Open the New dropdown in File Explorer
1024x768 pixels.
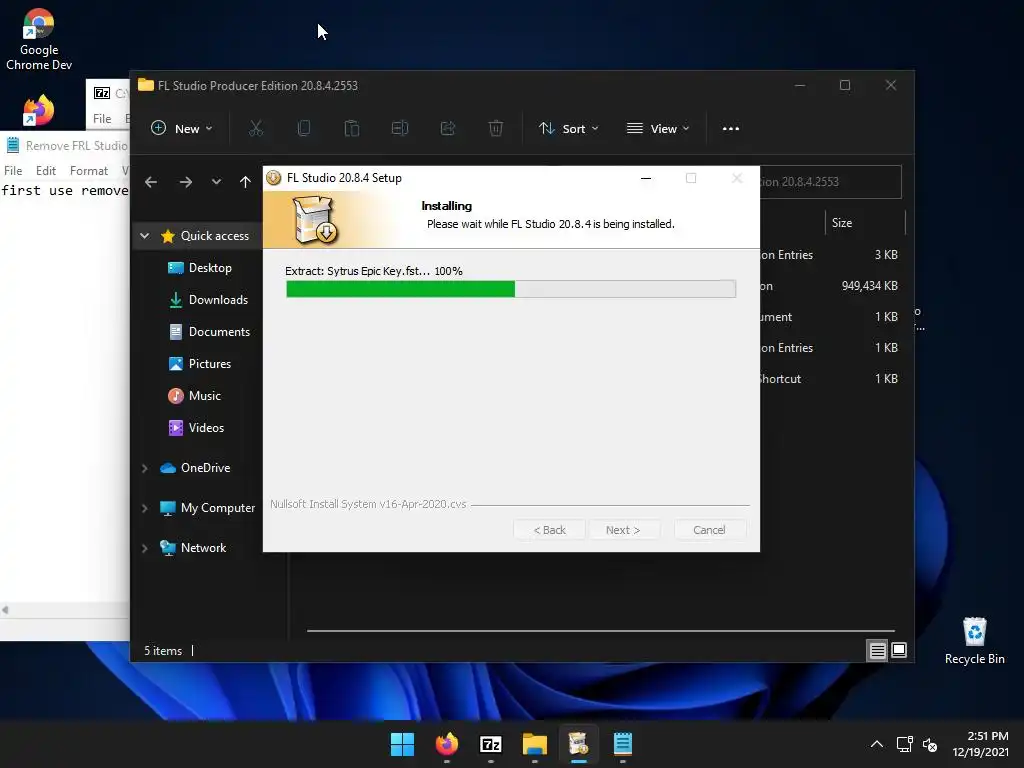click(x=181, y=129)
